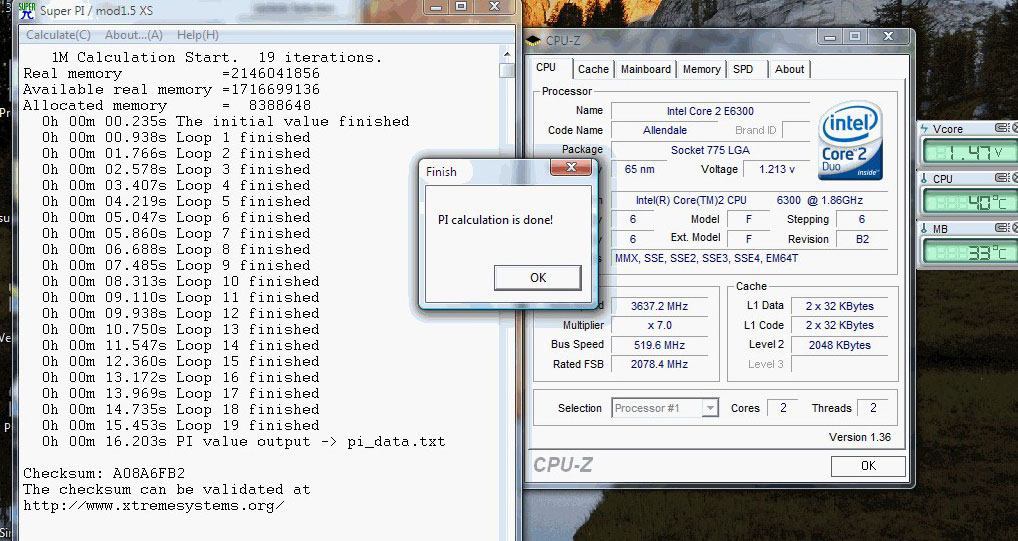This screenshot has height=541, width=1018.
Task: Click the Super PI vertical scrollbar thumb
Action: click(x=506, y=70)
